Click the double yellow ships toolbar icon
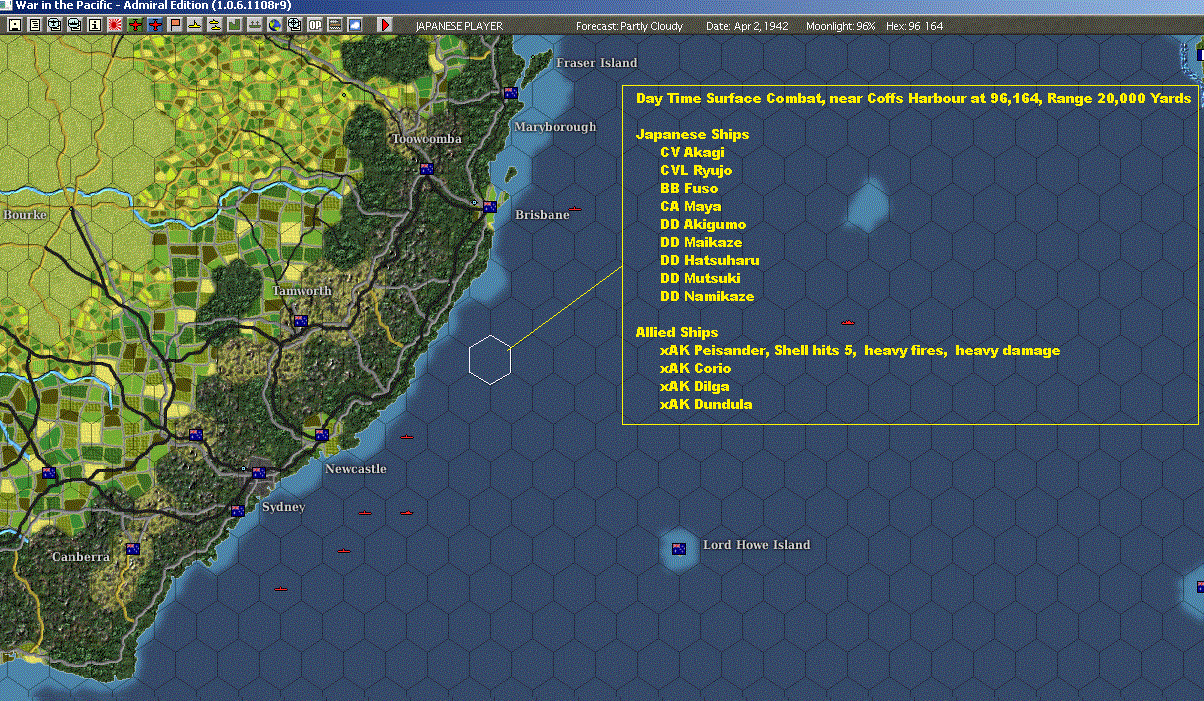1204x701 pixels. (x=215, y=24)
